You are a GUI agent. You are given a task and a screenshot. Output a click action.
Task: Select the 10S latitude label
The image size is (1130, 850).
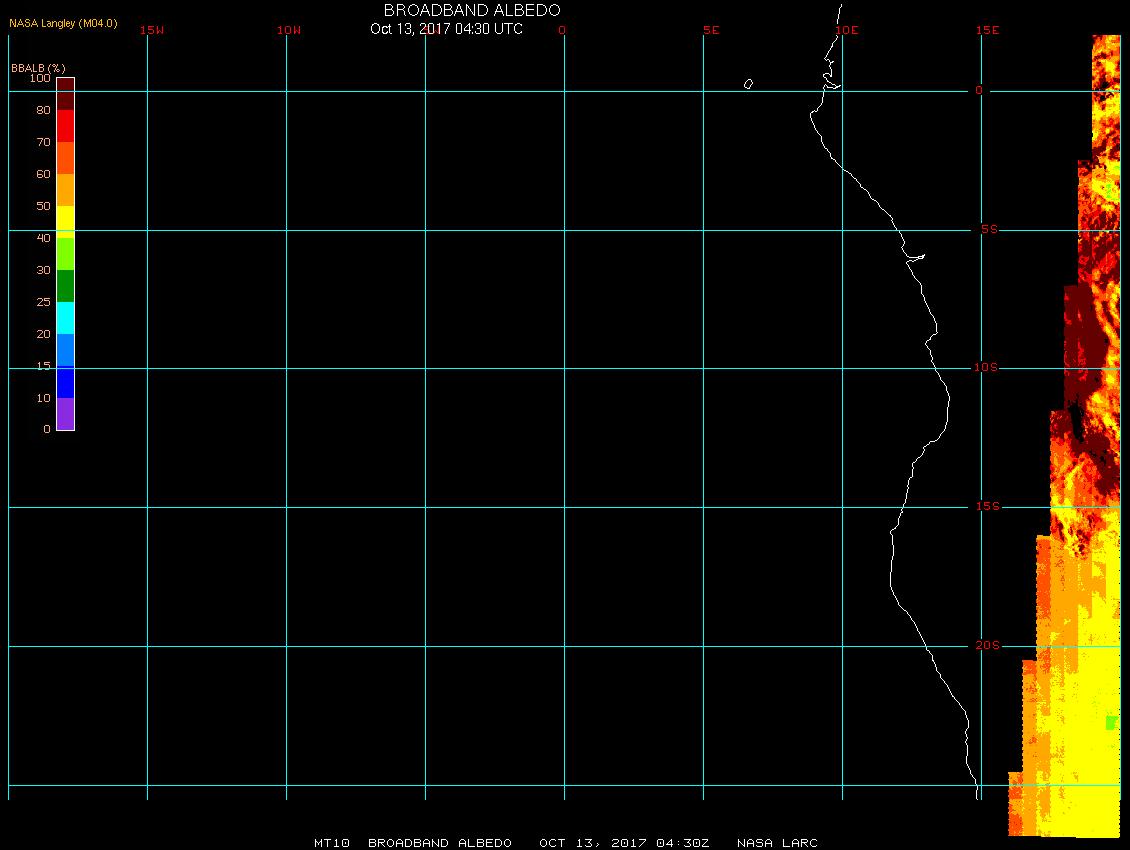986,368
